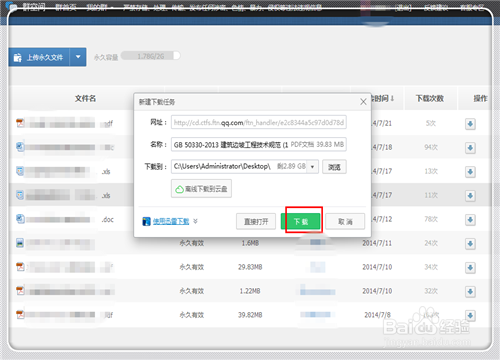Click the 直接打开 button
The height and width of the screenshot is (360, 500).
tap(256, 221)
